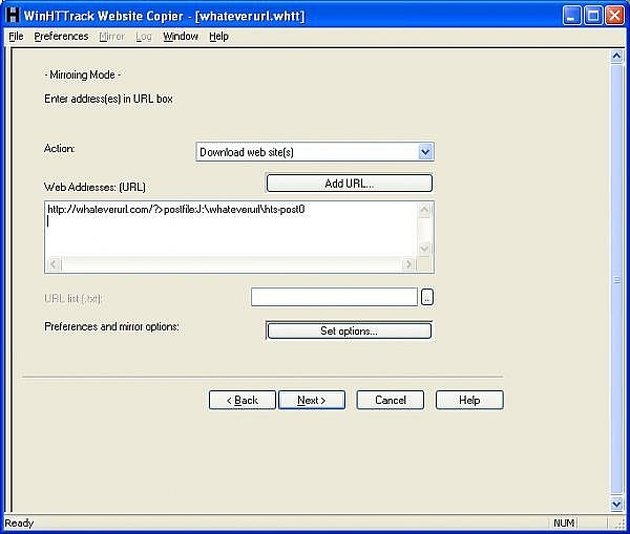Open the grayed-out Mirror menu
Screen dimensions: 630x534
point(112,36)
